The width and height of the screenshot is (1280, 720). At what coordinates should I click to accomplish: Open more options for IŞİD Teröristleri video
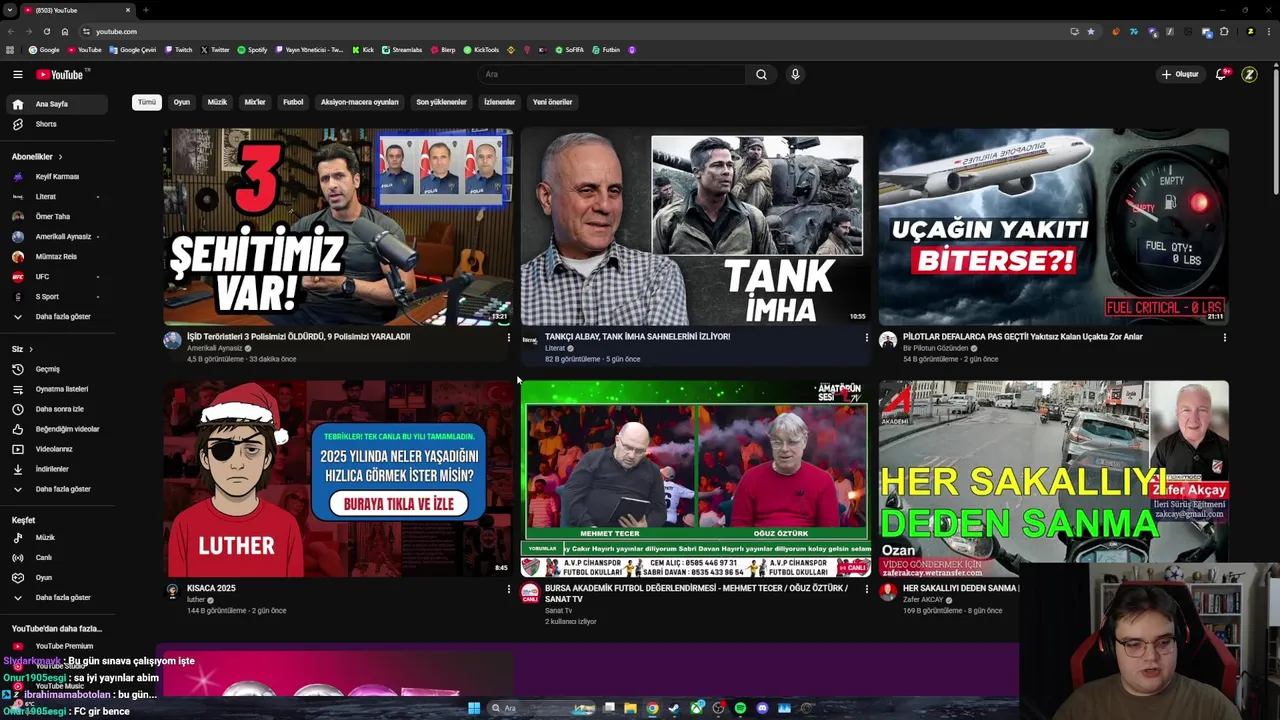(508, 338)
